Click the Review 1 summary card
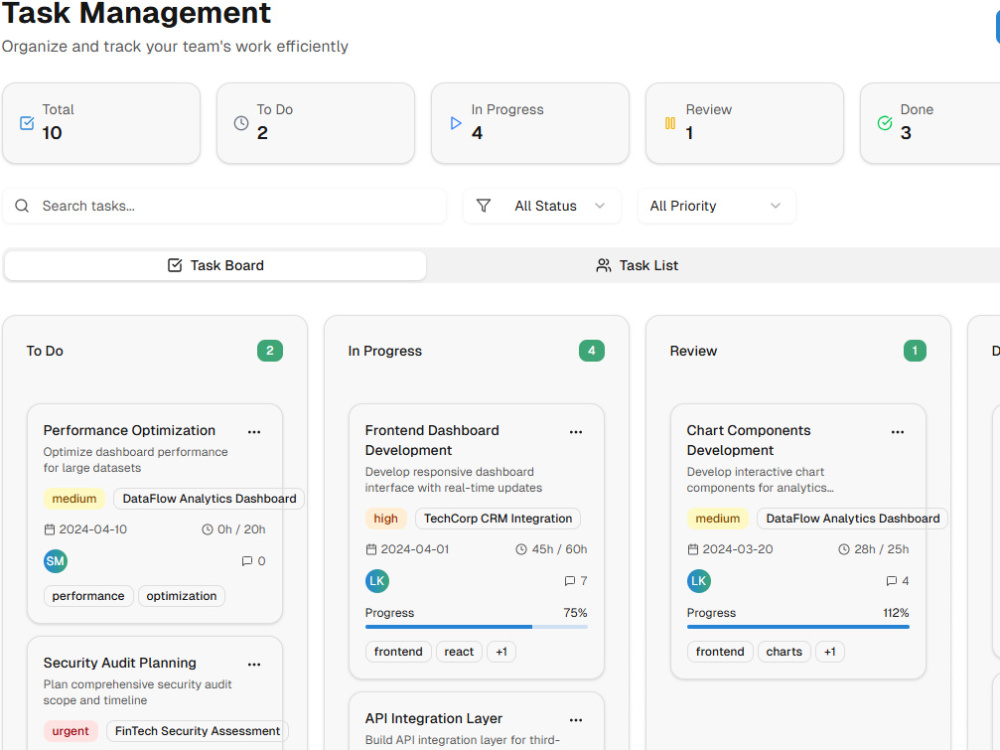1000x750 pixels. (744, 123)
